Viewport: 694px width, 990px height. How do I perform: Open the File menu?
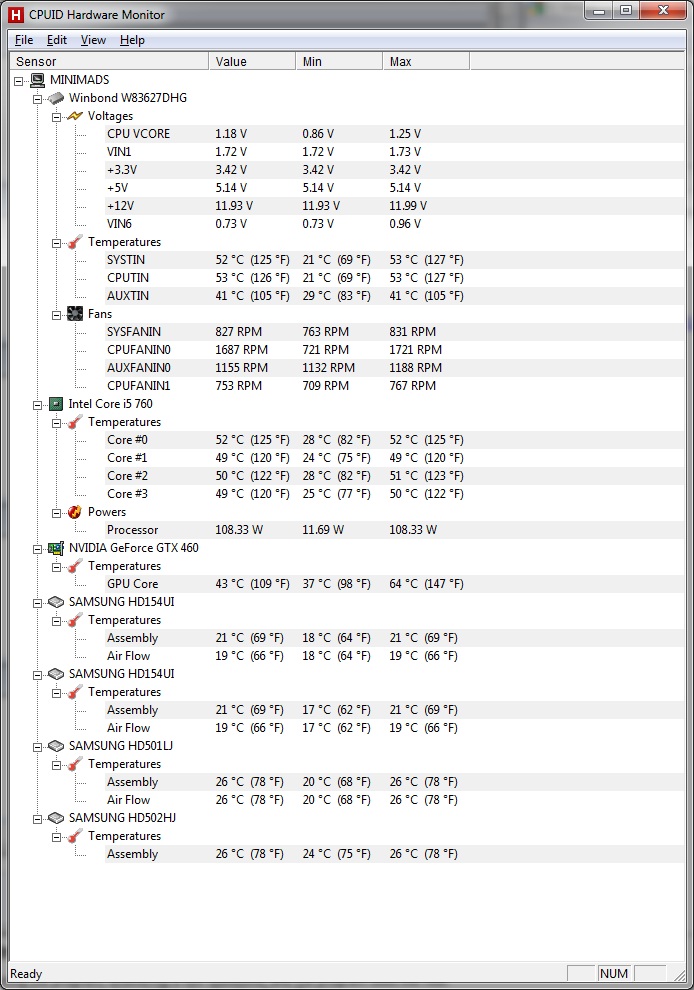tap(24, 40)
